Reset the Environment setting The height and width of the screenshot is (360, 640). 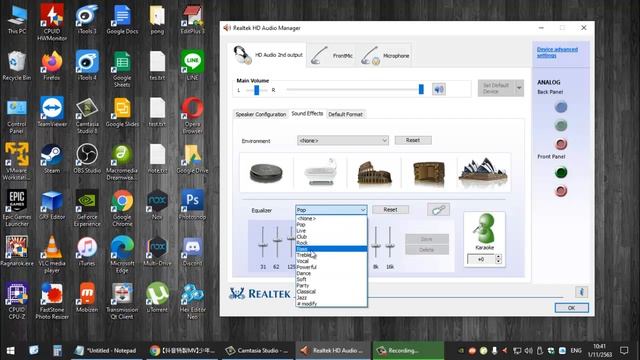413,140
